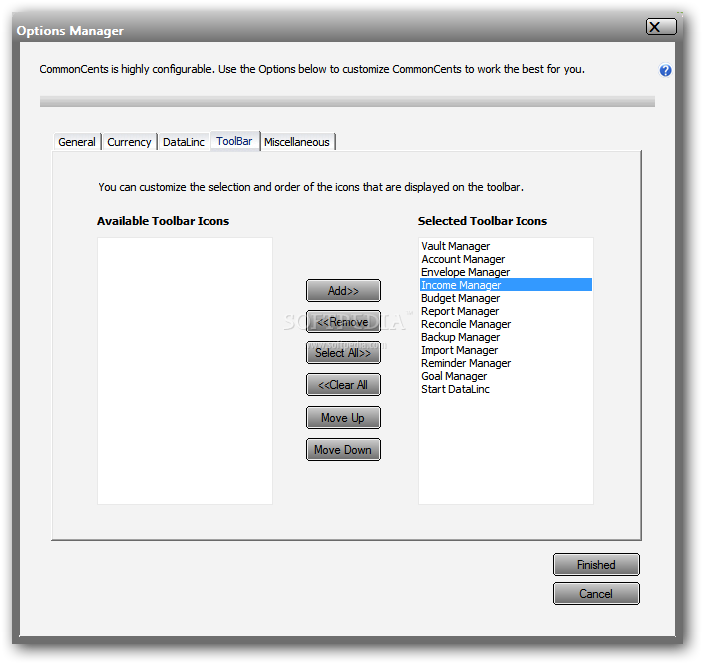703x664 pixels.
Task: Select Reminder Manager list entry
Action: tap(506, 363)
